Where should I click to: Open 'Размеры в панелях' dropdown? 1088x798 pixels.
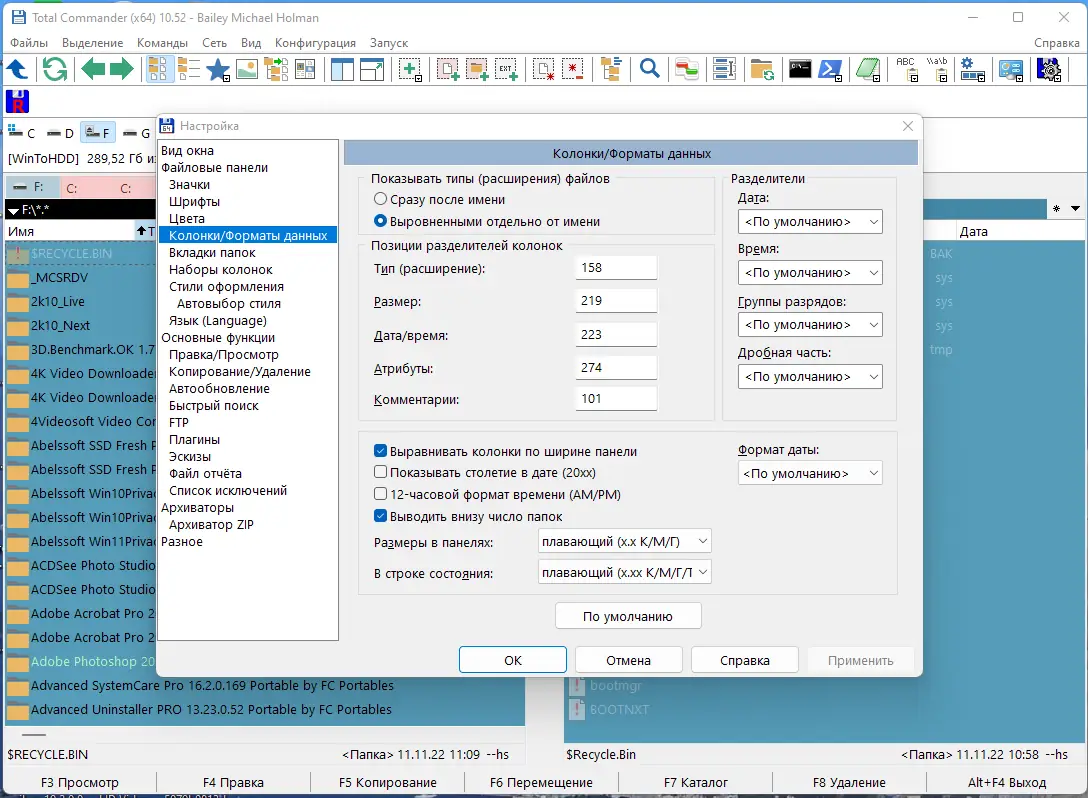pos(624,541)
